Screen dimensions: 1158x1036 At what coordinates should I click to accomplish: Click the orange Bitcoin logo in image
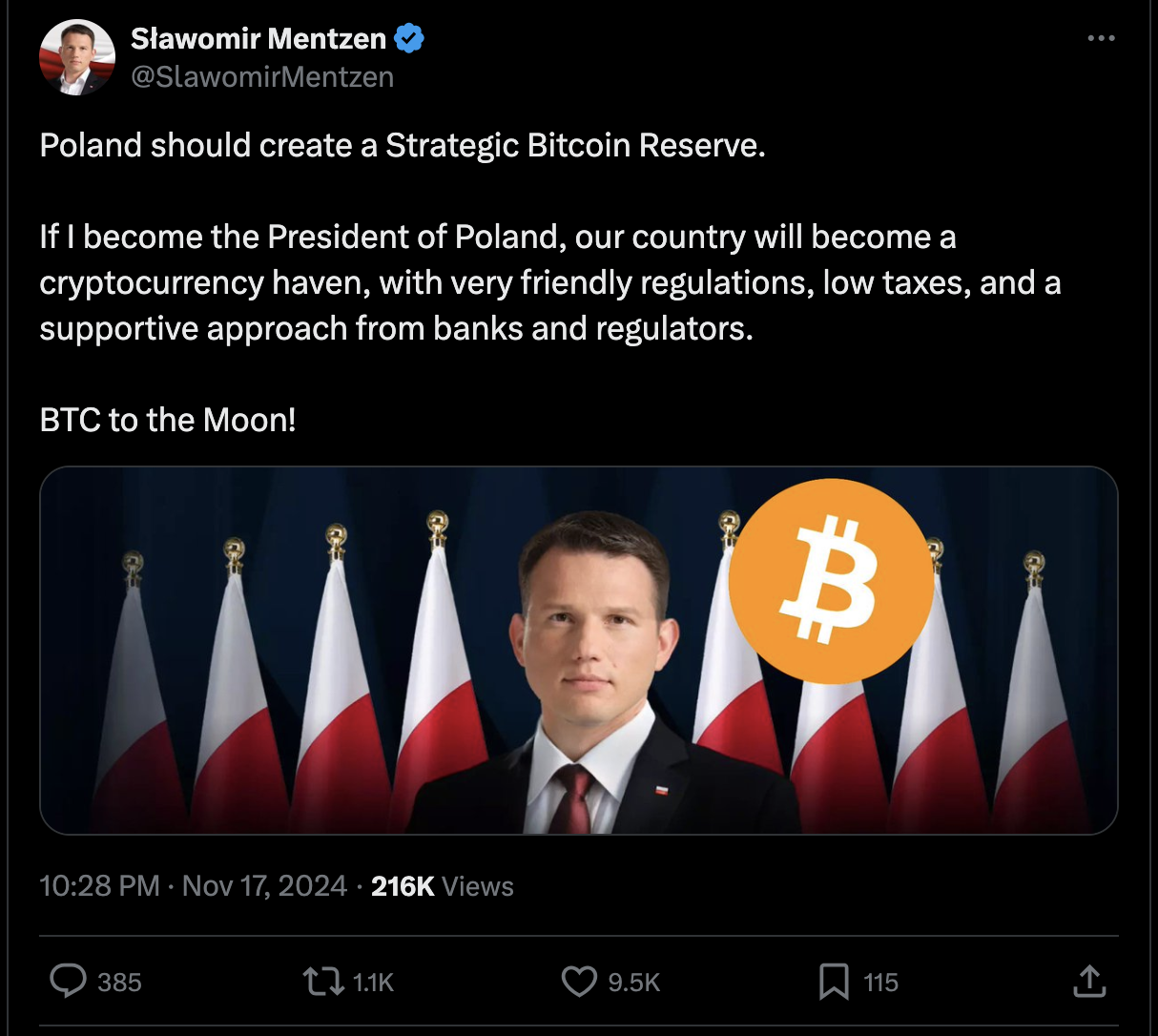pyautogui.click(x=830, y=580)
